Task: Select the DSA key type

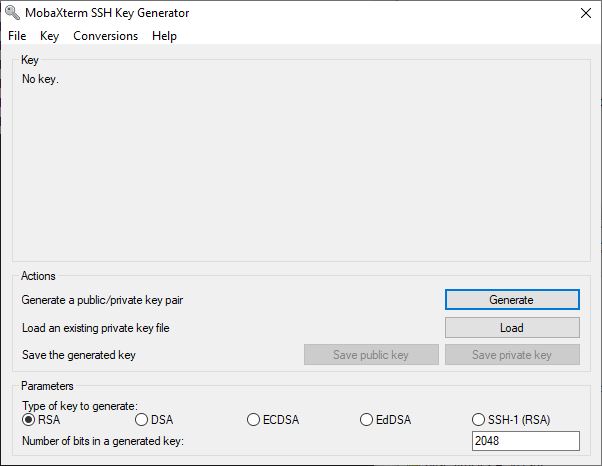Action: click(x=141, y=420)
